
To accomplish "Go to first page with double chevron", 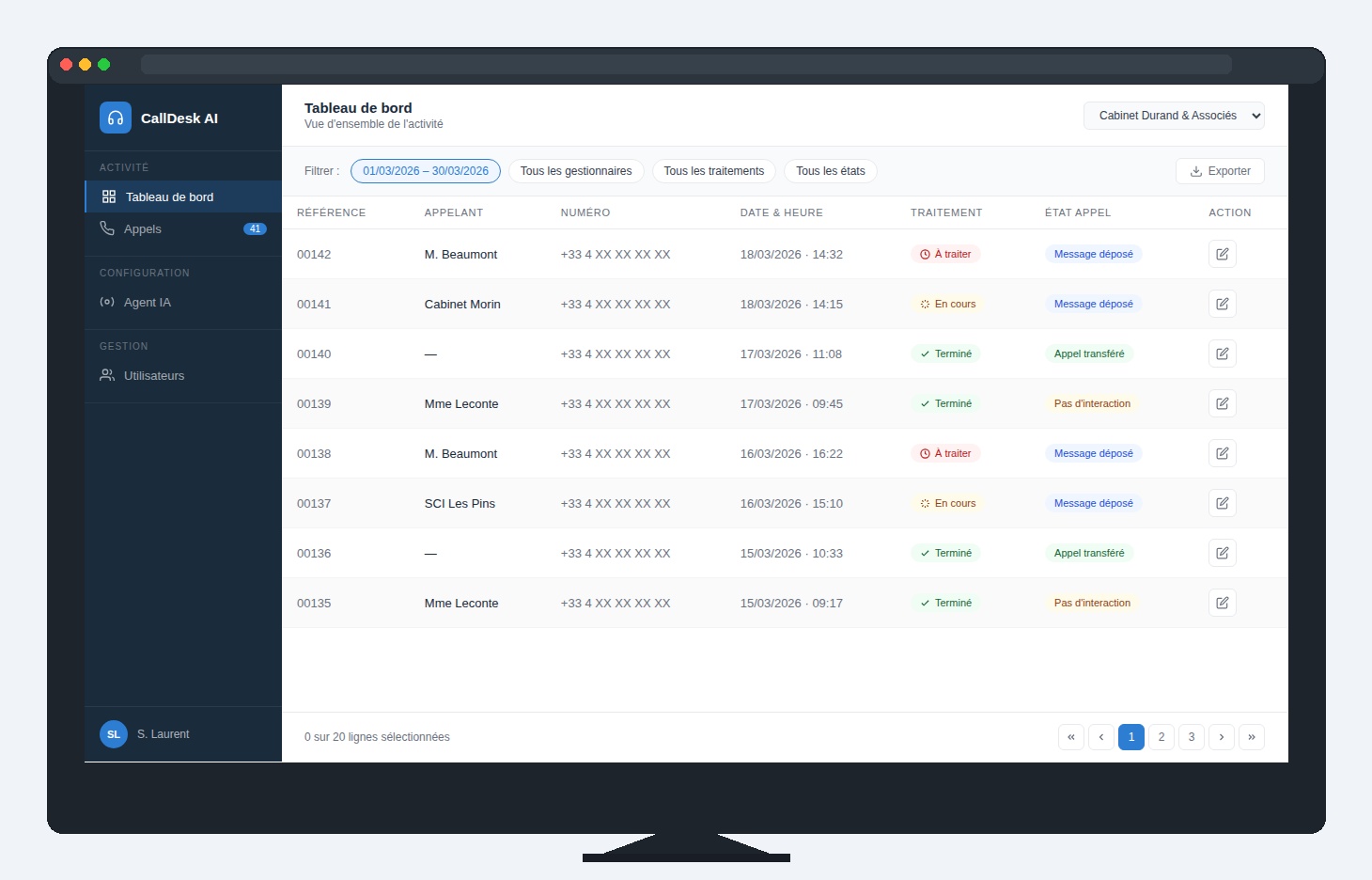I will pyautogui.click(x=1071, y=737).
